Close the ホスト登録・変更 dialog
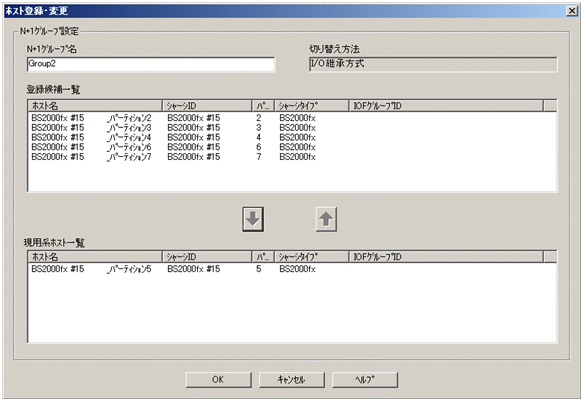 click(572, 11)
